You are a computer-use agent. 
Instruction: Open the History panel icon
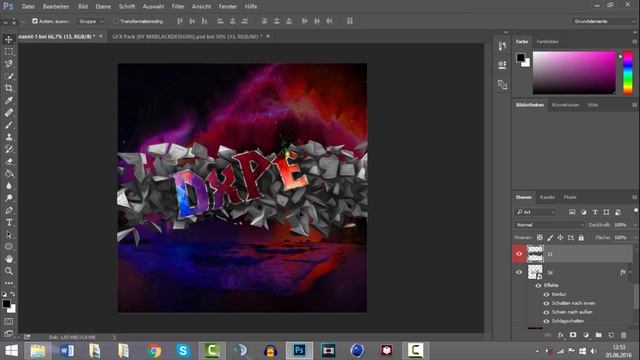(502, 46)
